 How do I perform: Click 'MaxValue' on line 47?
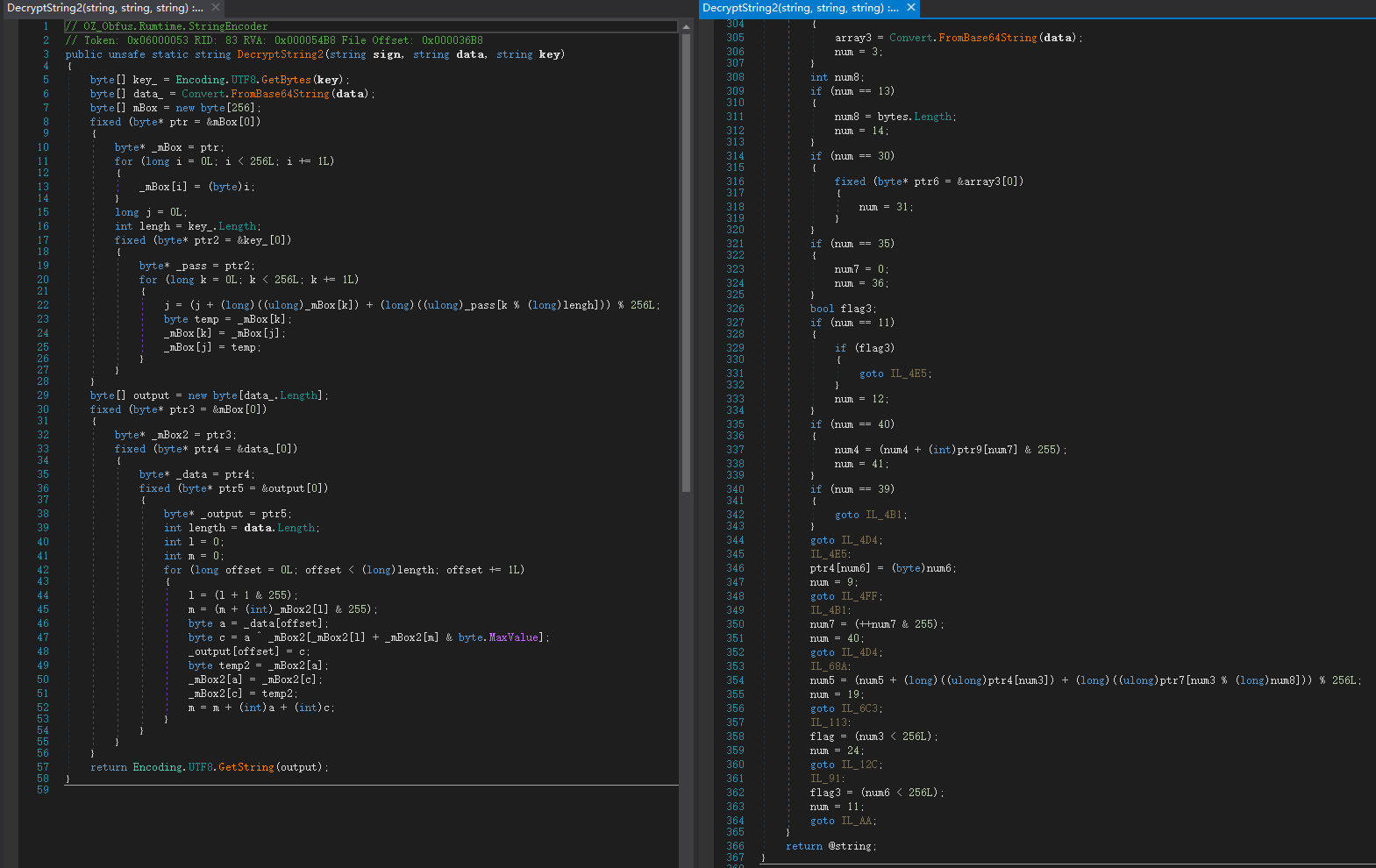click(x=513, y=637)
